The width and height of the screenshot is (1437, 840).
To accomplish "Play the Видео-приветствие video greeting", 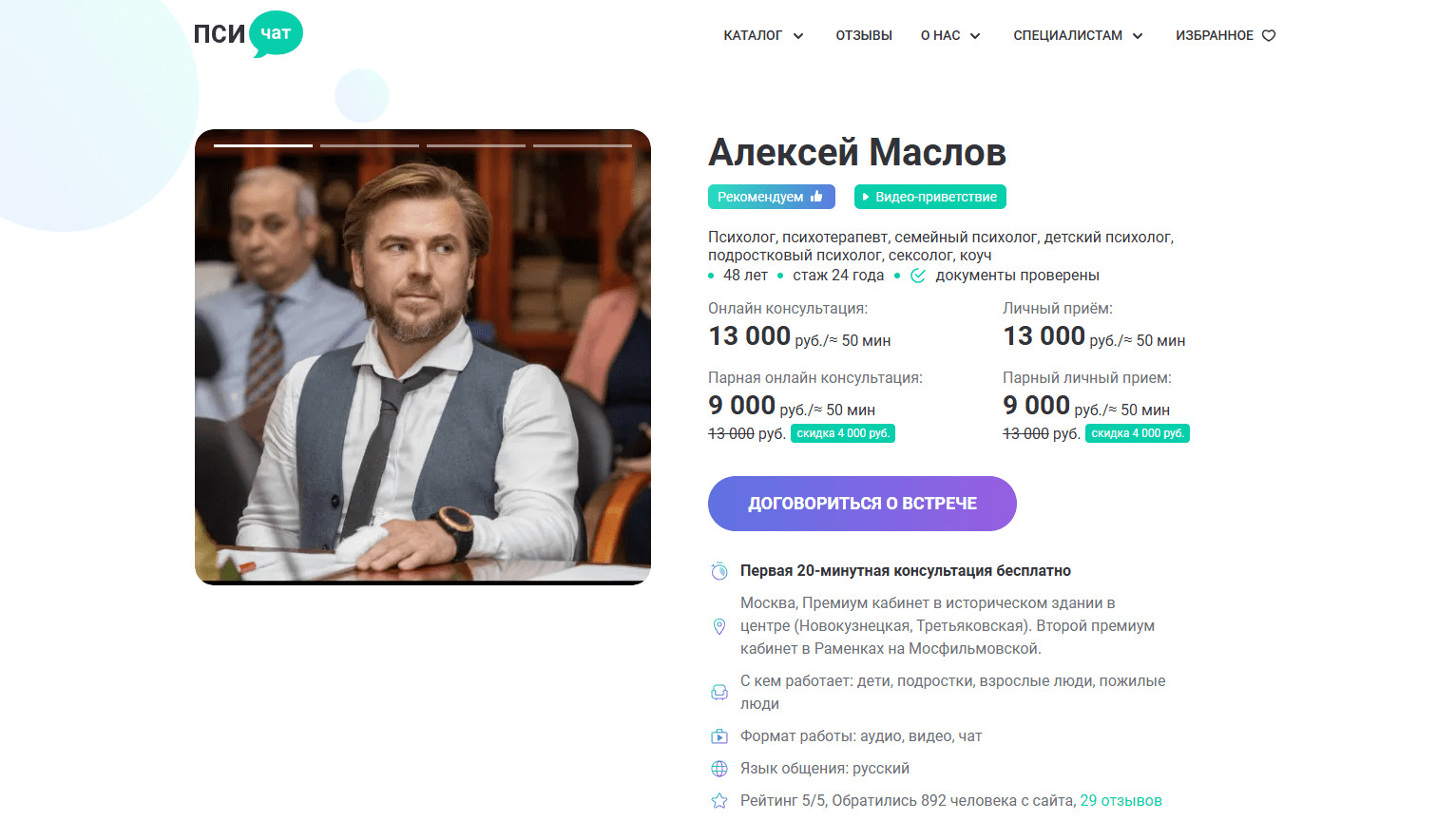I will pyautogui.click(x=929, y=197).
